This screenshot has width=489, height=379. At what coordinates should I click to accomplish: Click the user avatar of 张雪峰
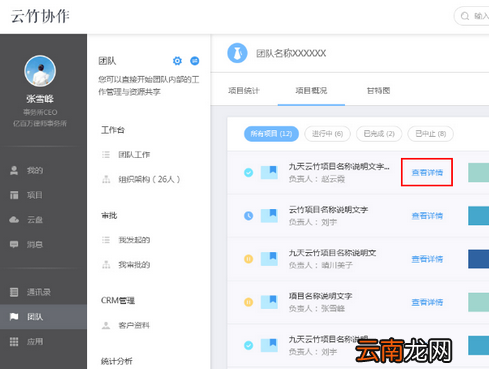[40, 71]
